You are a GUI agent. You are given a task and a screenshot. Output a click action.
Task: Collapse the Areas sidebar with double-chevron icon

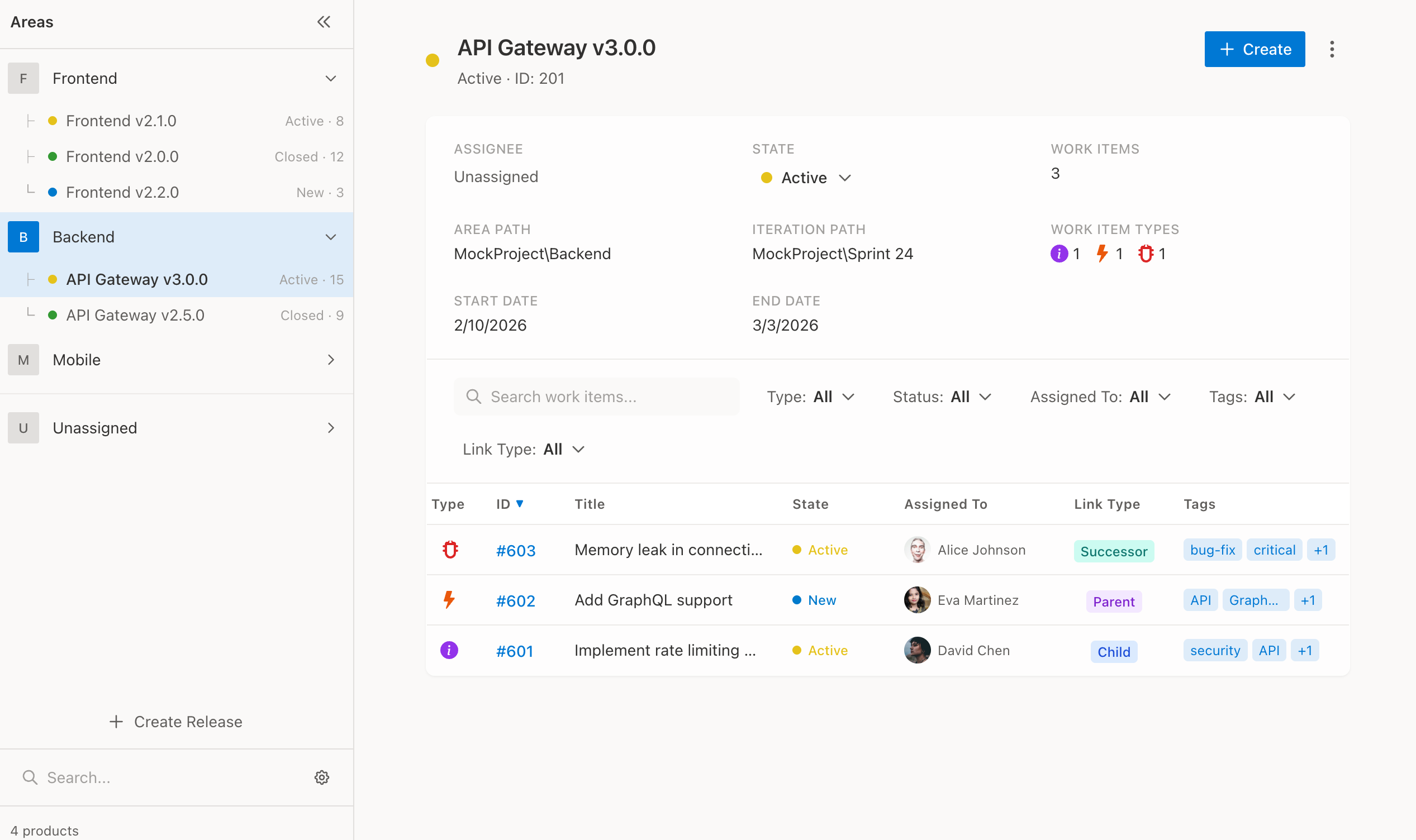coord(324,22)
